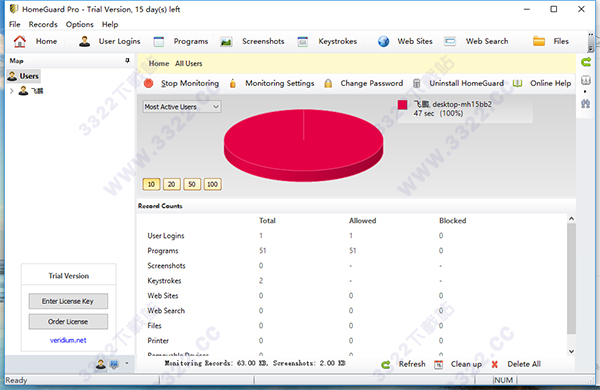Click green refresh icon in right sidebar

click(586, 62)
